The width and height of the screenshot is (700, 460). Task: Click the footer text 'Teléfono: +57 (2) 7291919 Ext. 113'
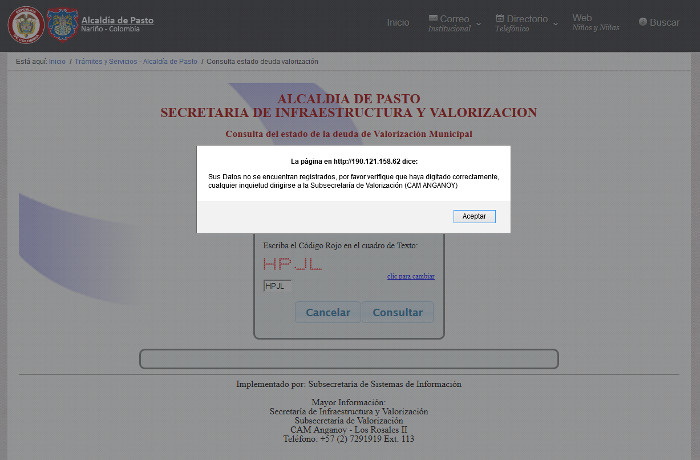point(349,439)
